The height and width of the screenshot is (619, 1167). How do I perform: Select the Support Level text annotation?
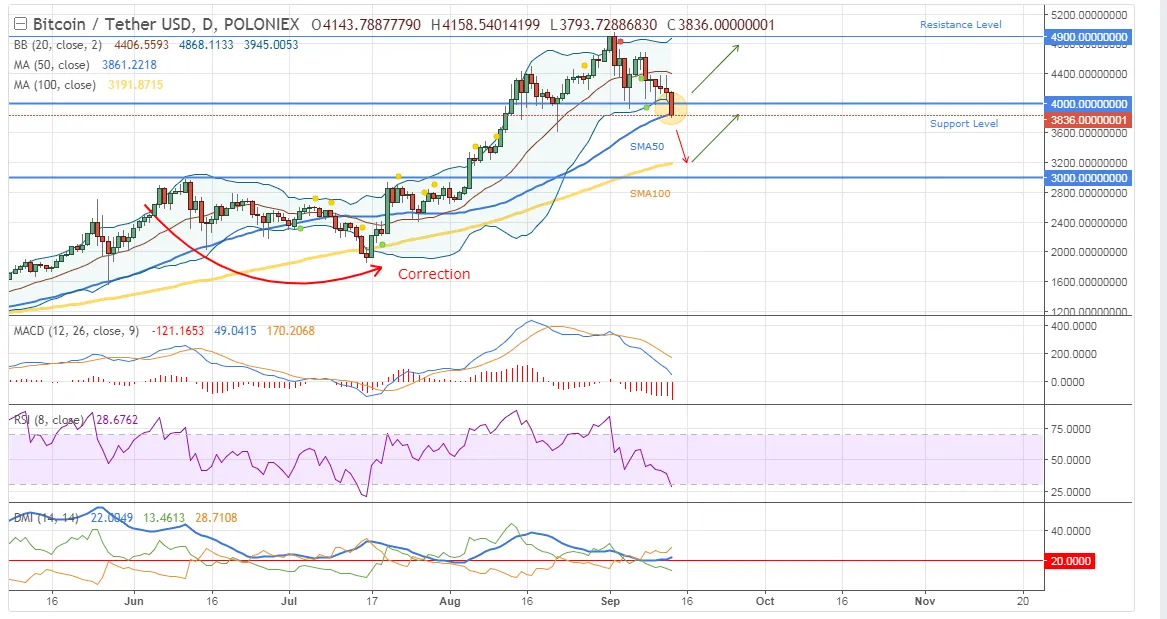pyautogui.click(x=964, y=124)
